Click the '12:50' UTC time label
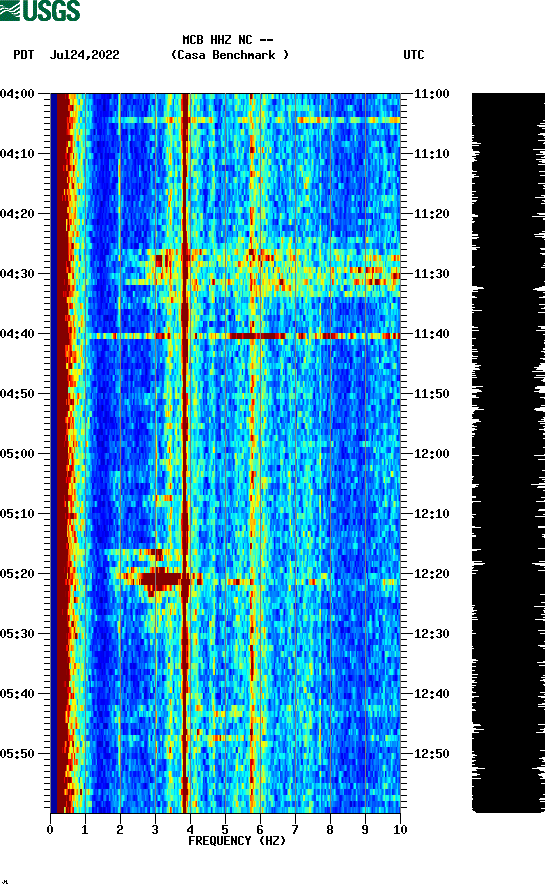Viewport: 552px width, 893px height. (x=432, y=753)
